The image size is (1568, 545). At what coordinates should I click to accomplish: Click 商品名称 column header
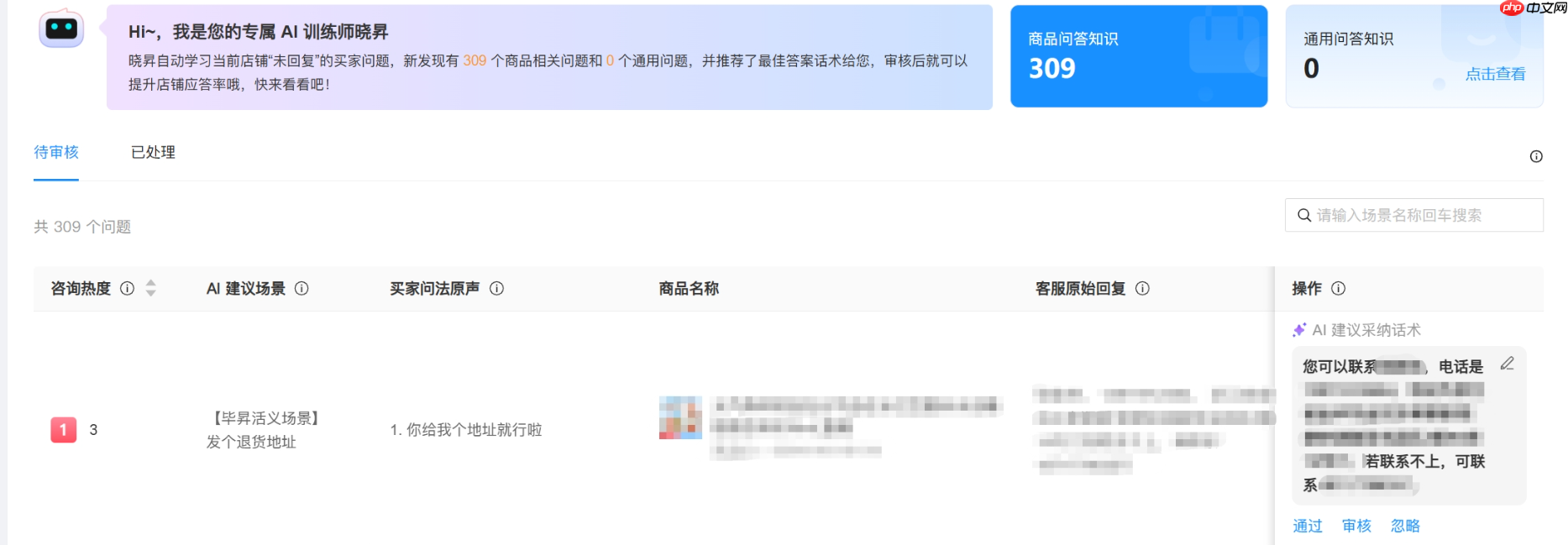689,288
